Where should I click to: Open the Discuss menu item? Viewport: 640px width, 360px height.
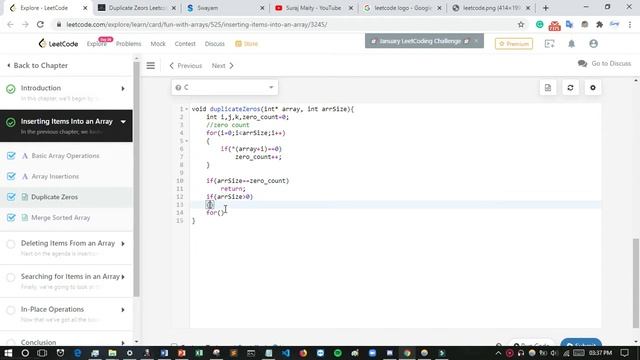[215, 44]
